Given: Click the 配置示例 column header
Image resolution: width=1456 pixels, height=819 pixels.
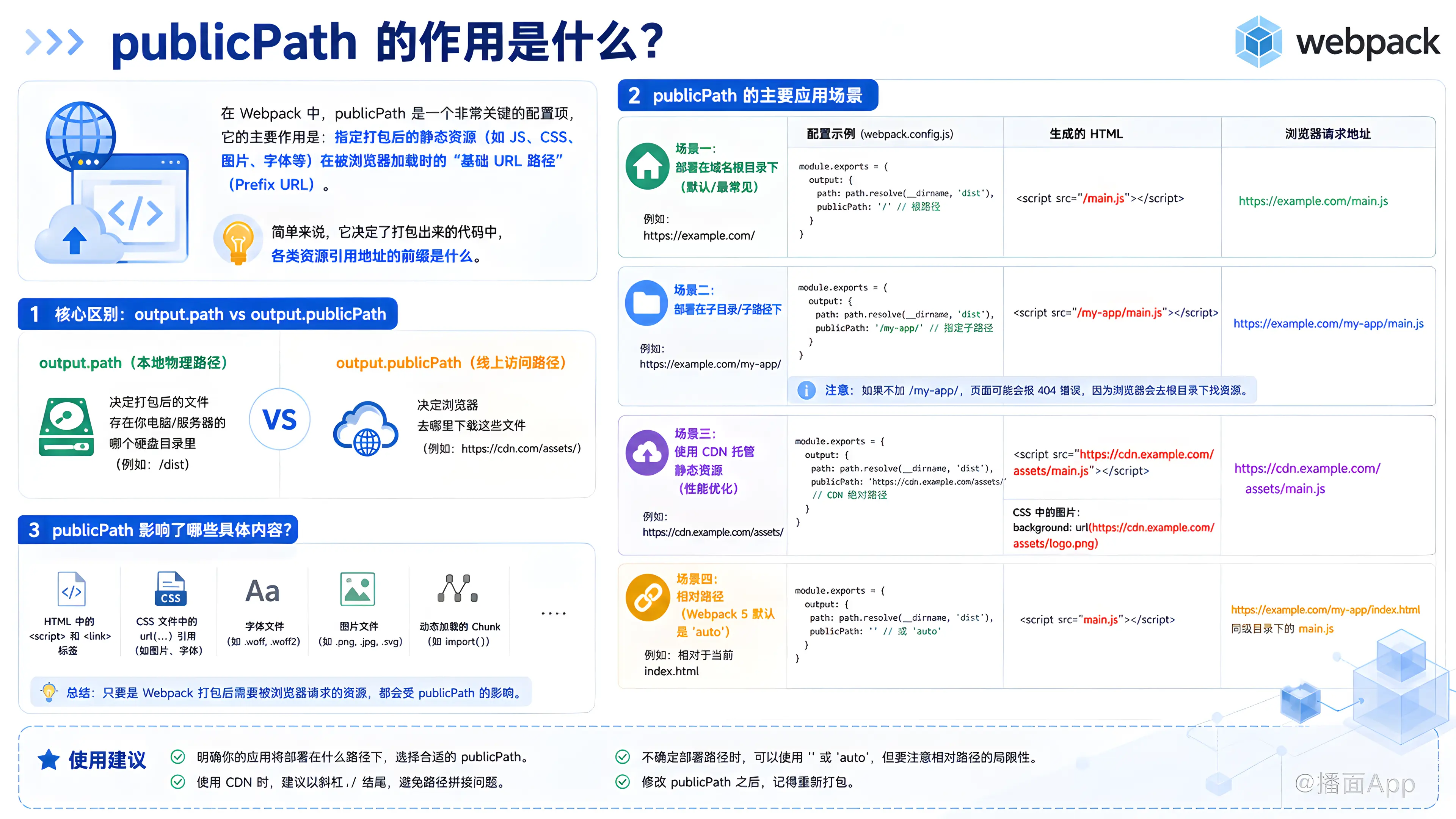Looking at the screenshot, I should [880, 134].
